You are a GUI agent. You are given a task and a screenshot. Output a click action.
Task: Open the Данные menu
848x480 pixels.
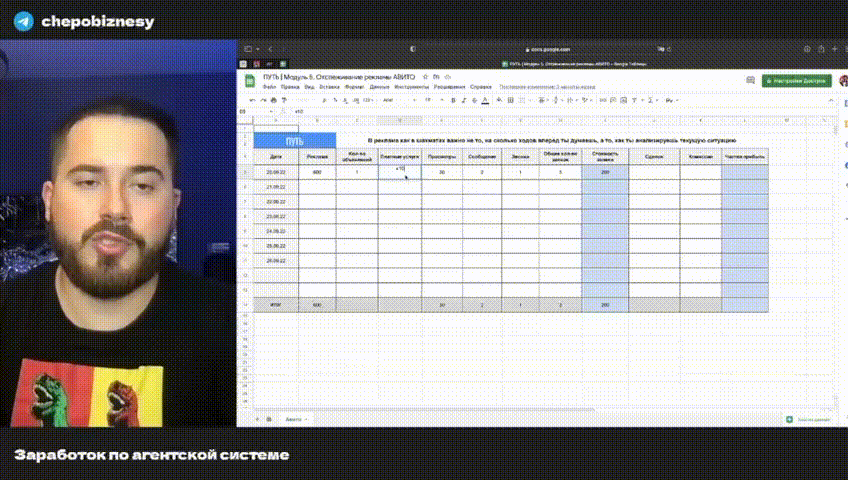point(380,86)
